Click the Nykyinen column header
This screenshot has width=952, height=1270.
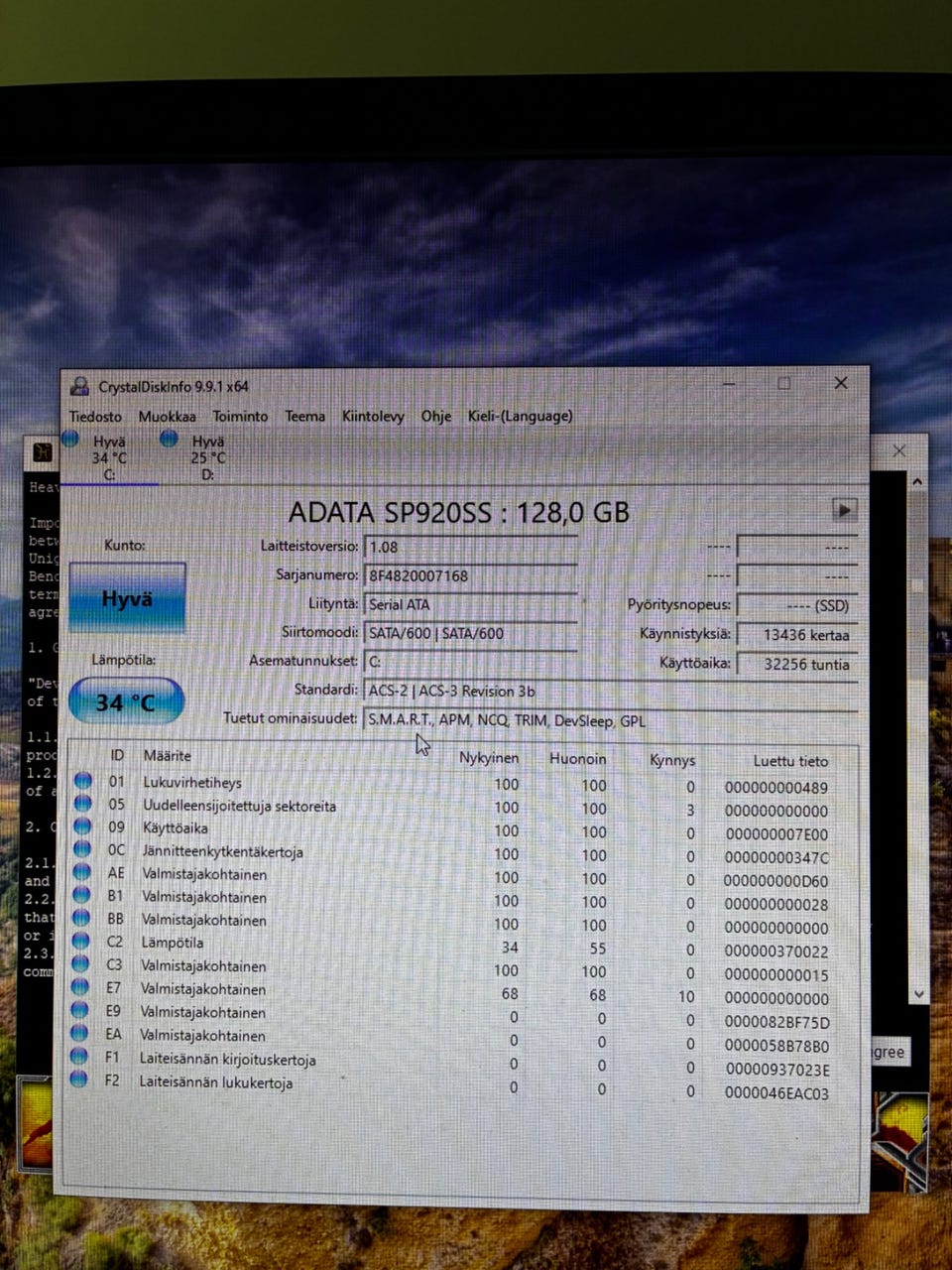tap(489, 758)
